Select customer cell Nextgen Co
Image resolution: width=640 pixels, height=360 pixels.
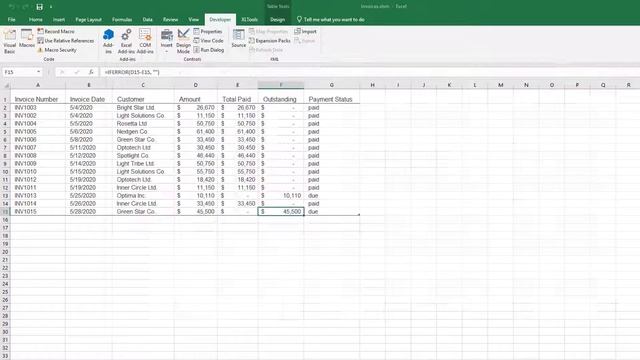coord(143,131)
